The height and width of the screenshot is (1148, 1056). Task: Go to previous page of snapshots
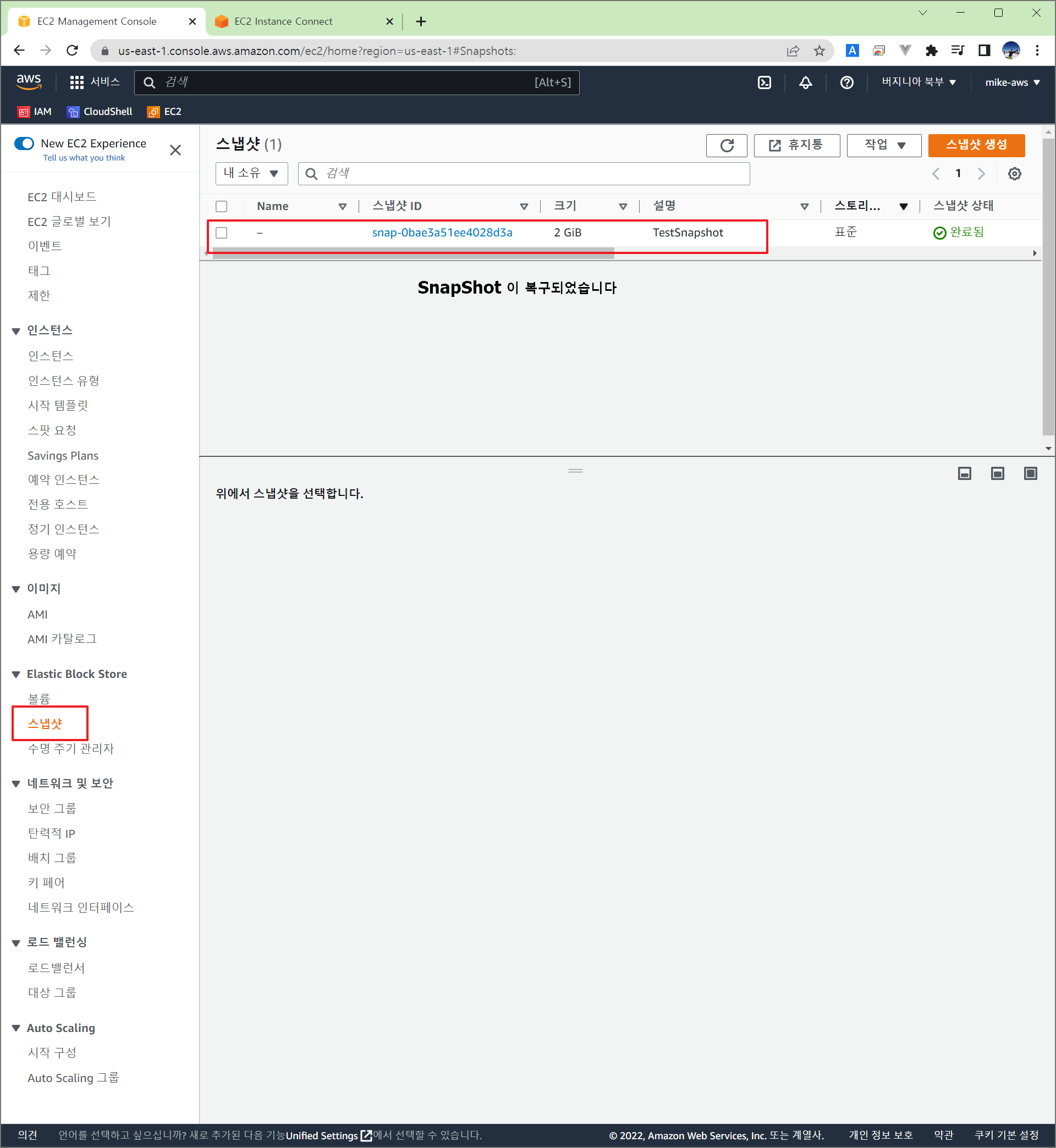click(936, 174)
